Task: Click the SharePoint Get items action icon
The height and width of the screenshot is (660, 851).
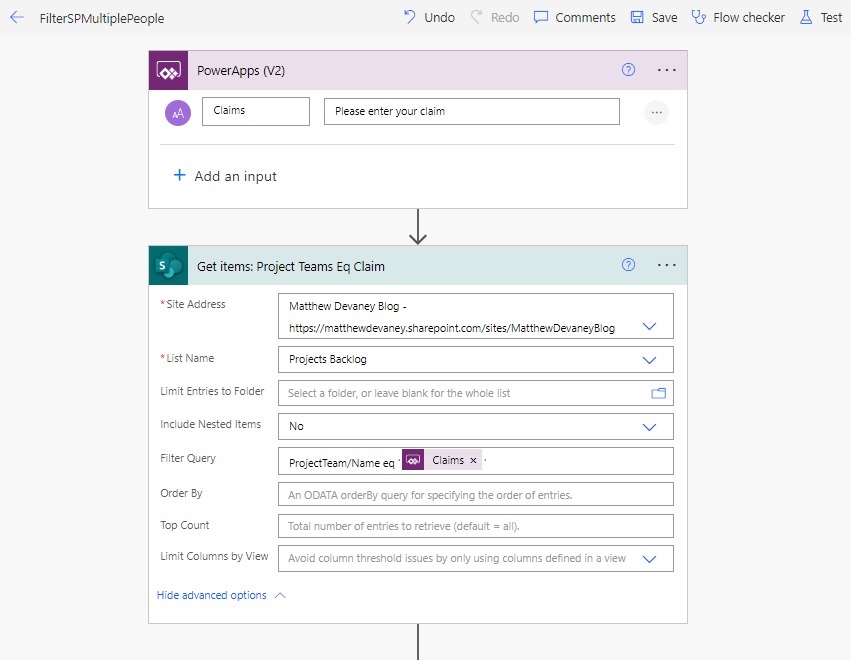Action: click(x=169, y=265)
